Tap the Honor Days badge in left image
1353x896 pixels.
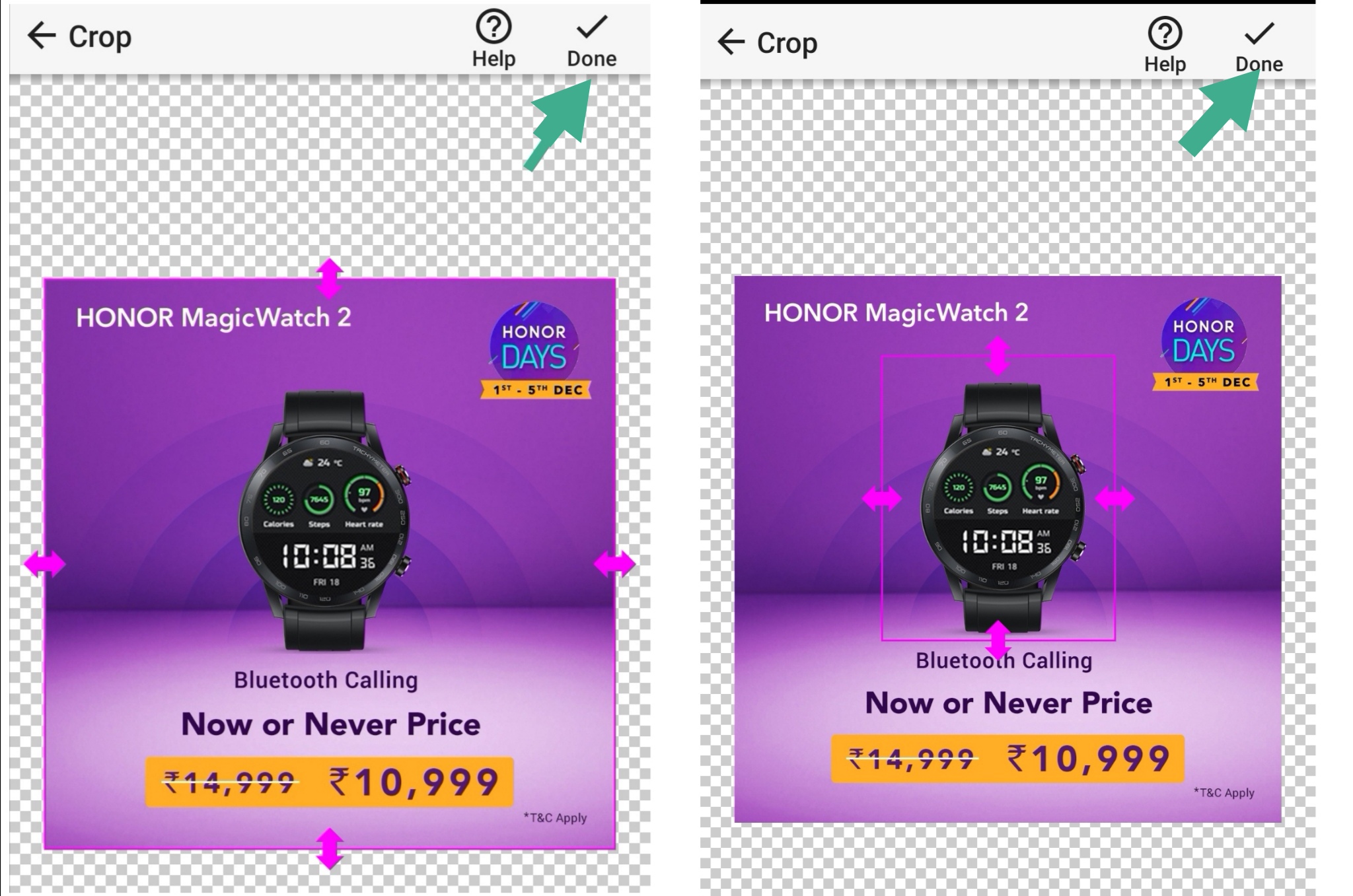[535, 350]
